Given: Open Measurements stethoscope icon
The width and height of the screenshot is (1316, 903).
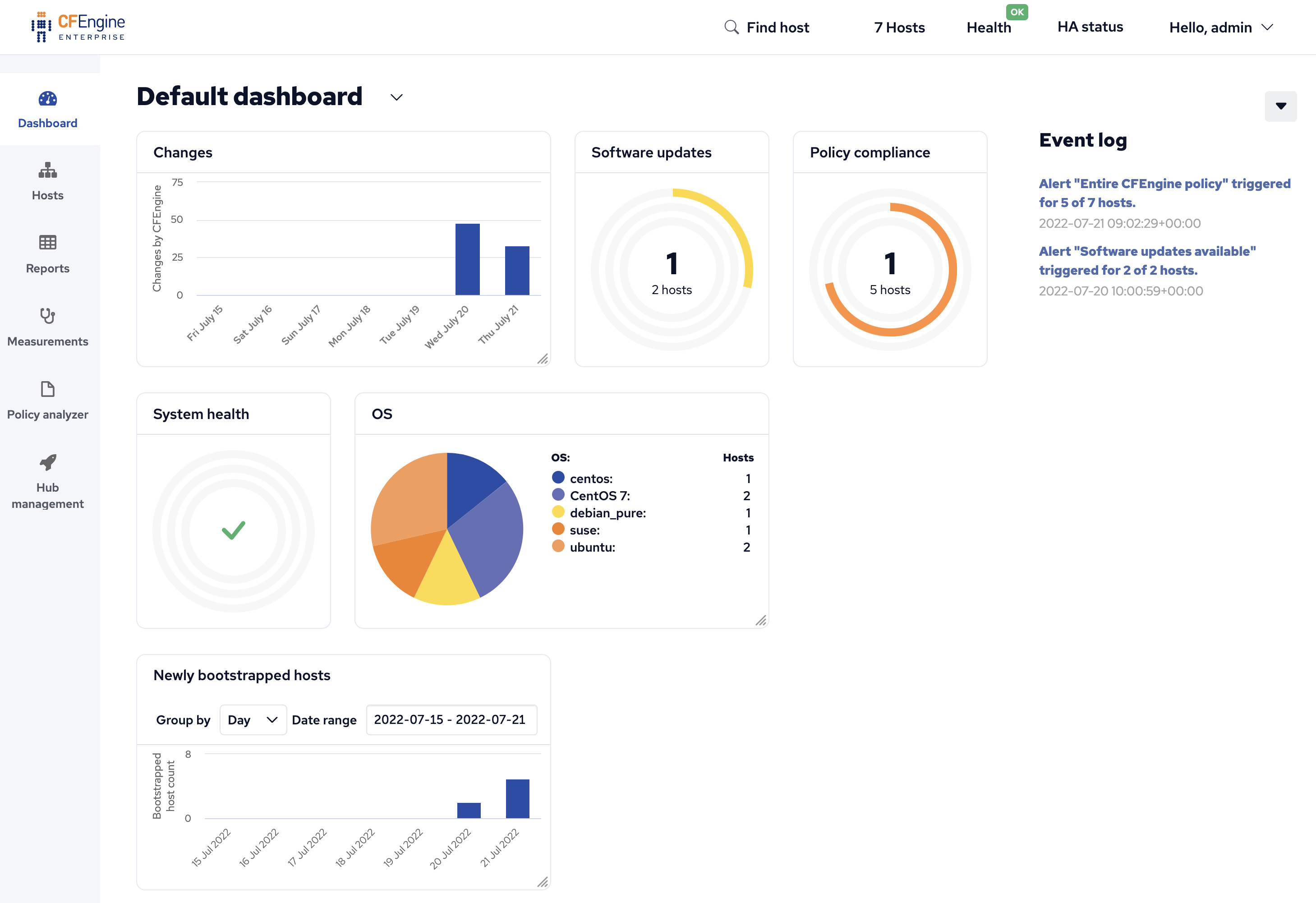Looking at the screenshot, I should pyautogui.click(x=47, y=316).
